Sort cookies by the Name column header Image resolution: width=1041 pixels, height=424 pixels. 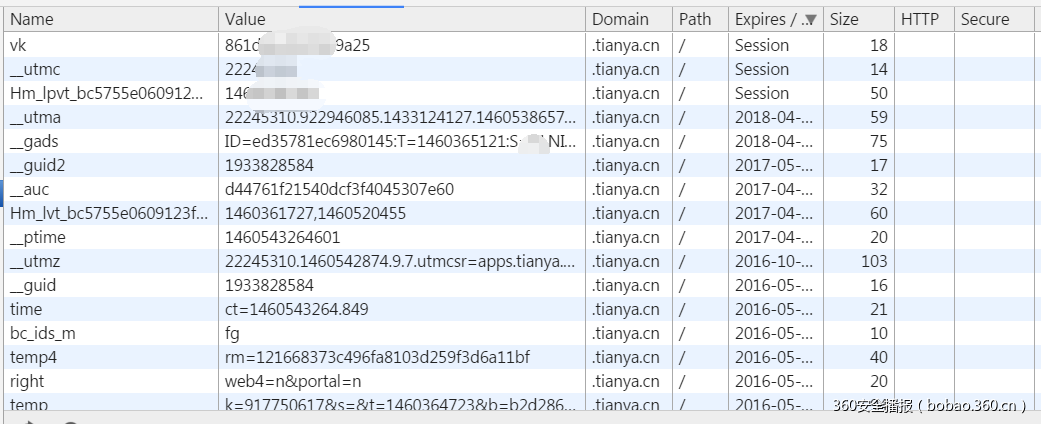click(x=32, y=19)
